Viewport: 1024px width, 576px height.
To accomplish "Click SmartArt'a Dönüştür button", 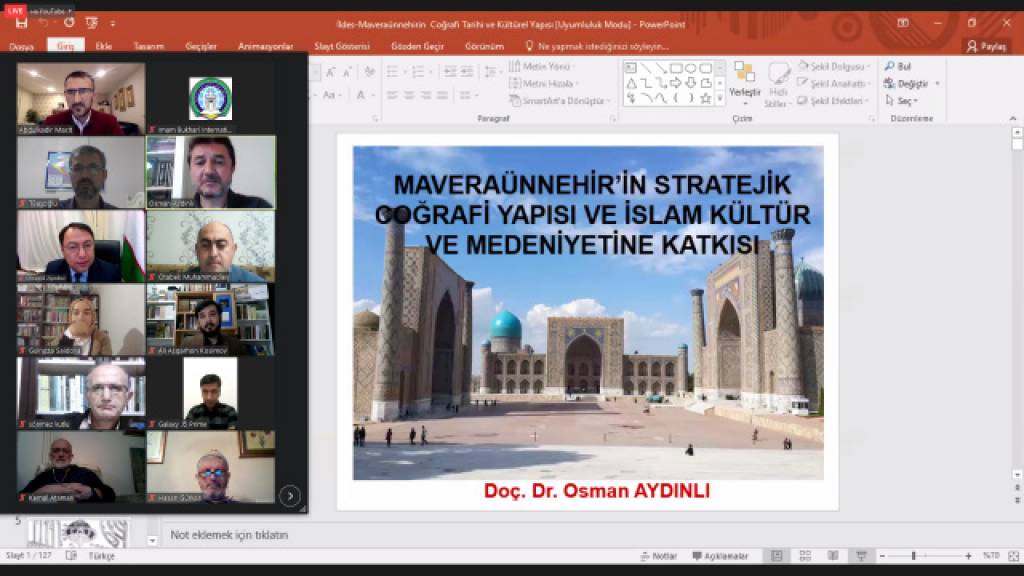I will point(560,101).
